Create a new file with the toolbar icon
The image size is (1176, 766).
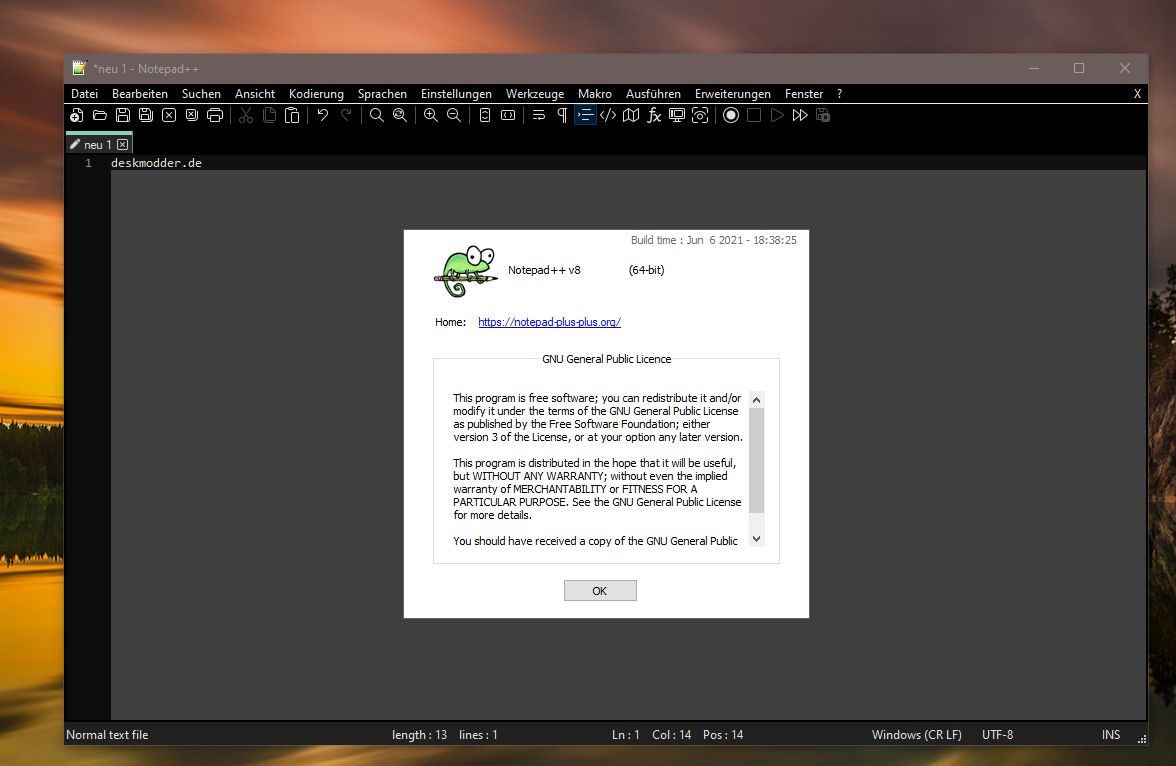click(x=76, y=115)
